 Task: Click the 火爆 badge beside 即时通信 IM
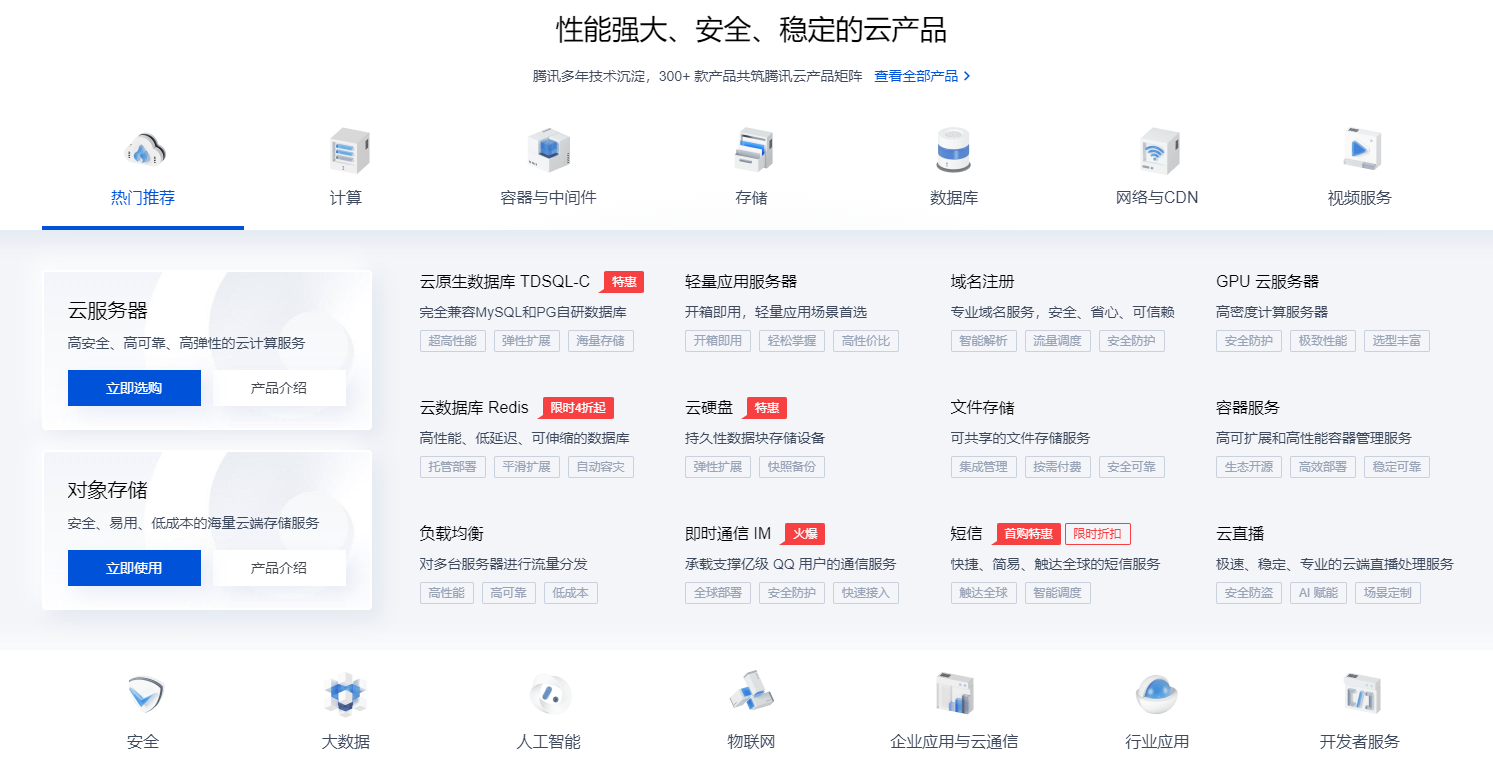click(805, 534)
